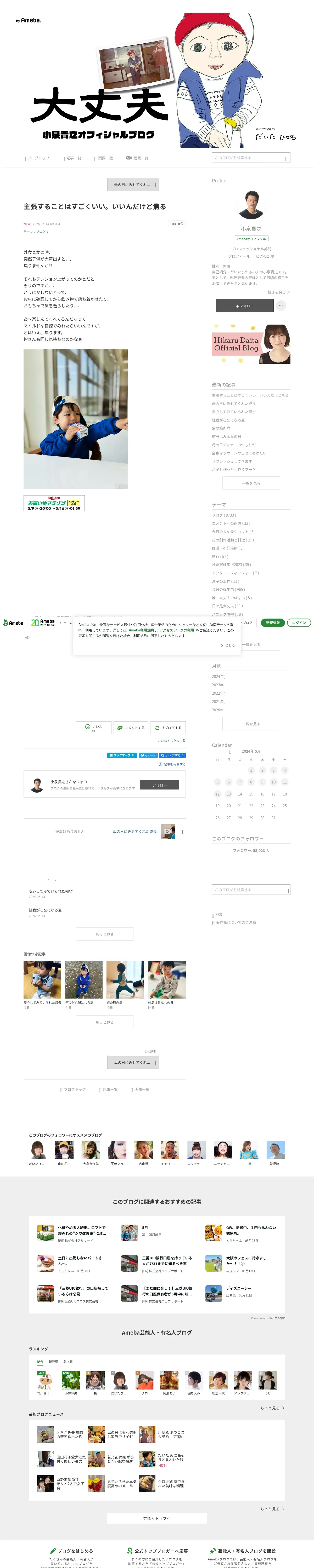
Task: Expand the 2020年 monthly archive
Action: pyautogui.click(x=218, y=710)
